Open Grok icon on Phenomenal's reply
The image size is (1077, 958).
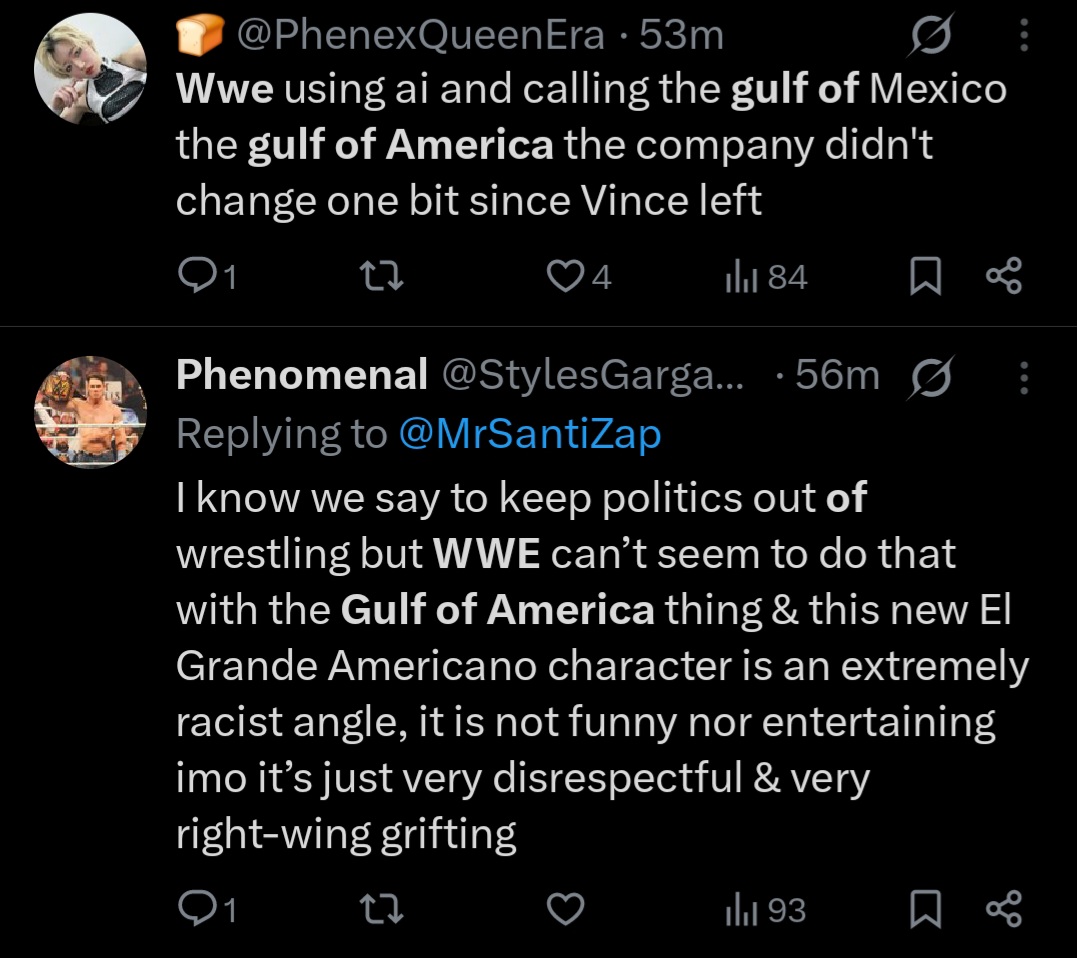(929, 377)
